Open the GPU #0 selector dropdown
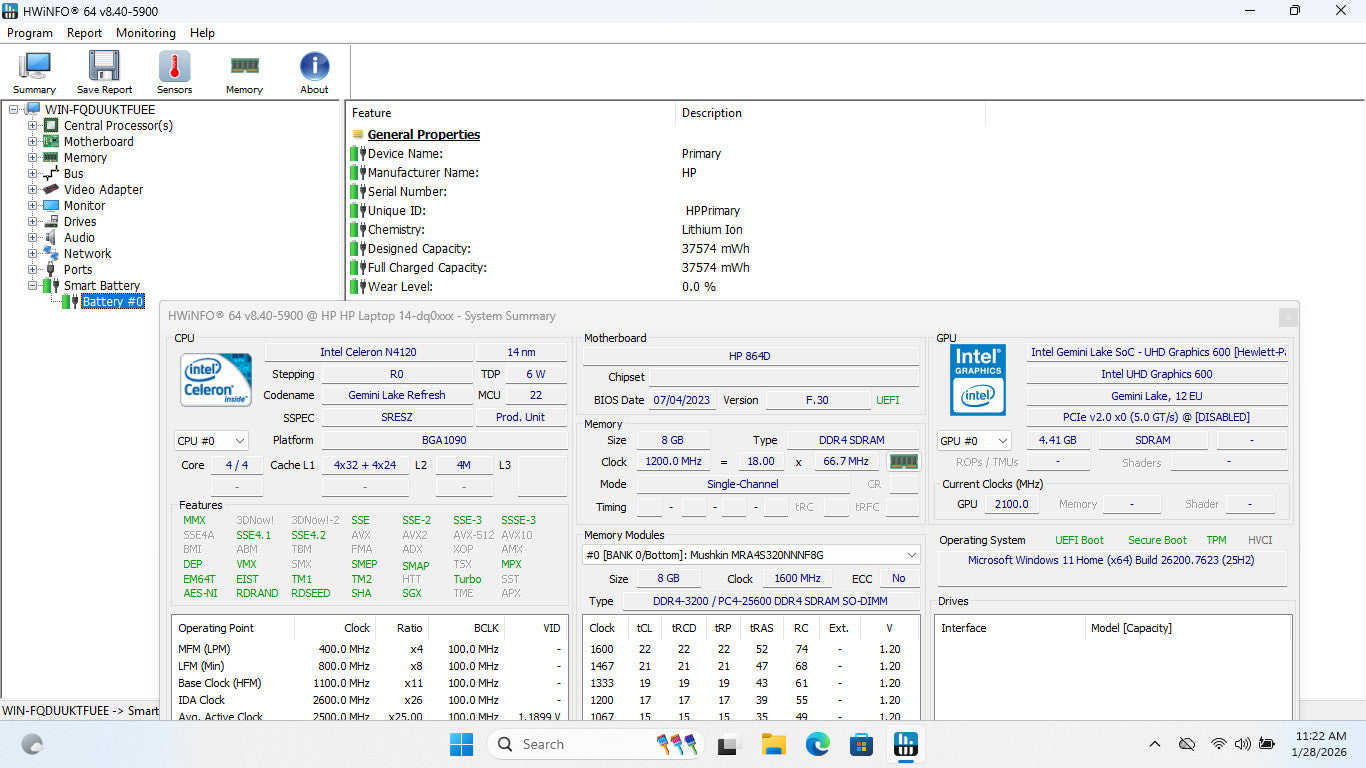This screenshot has height=768, width=1366. coord(974,441)
